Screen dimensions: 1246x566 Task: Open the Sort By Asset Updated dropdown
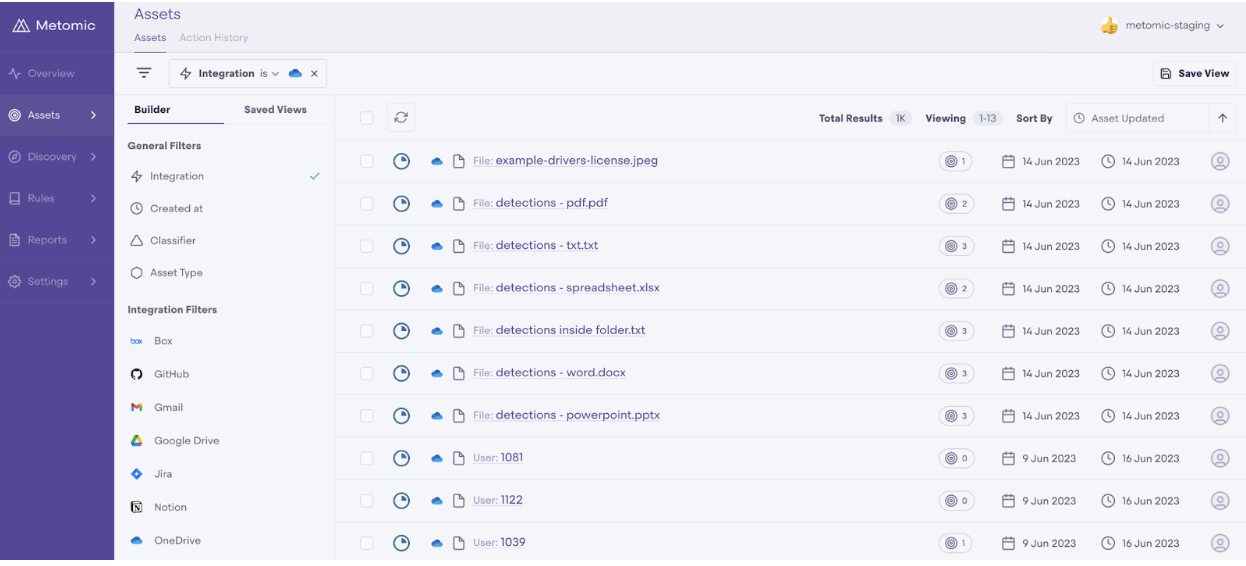point(1137,118)
